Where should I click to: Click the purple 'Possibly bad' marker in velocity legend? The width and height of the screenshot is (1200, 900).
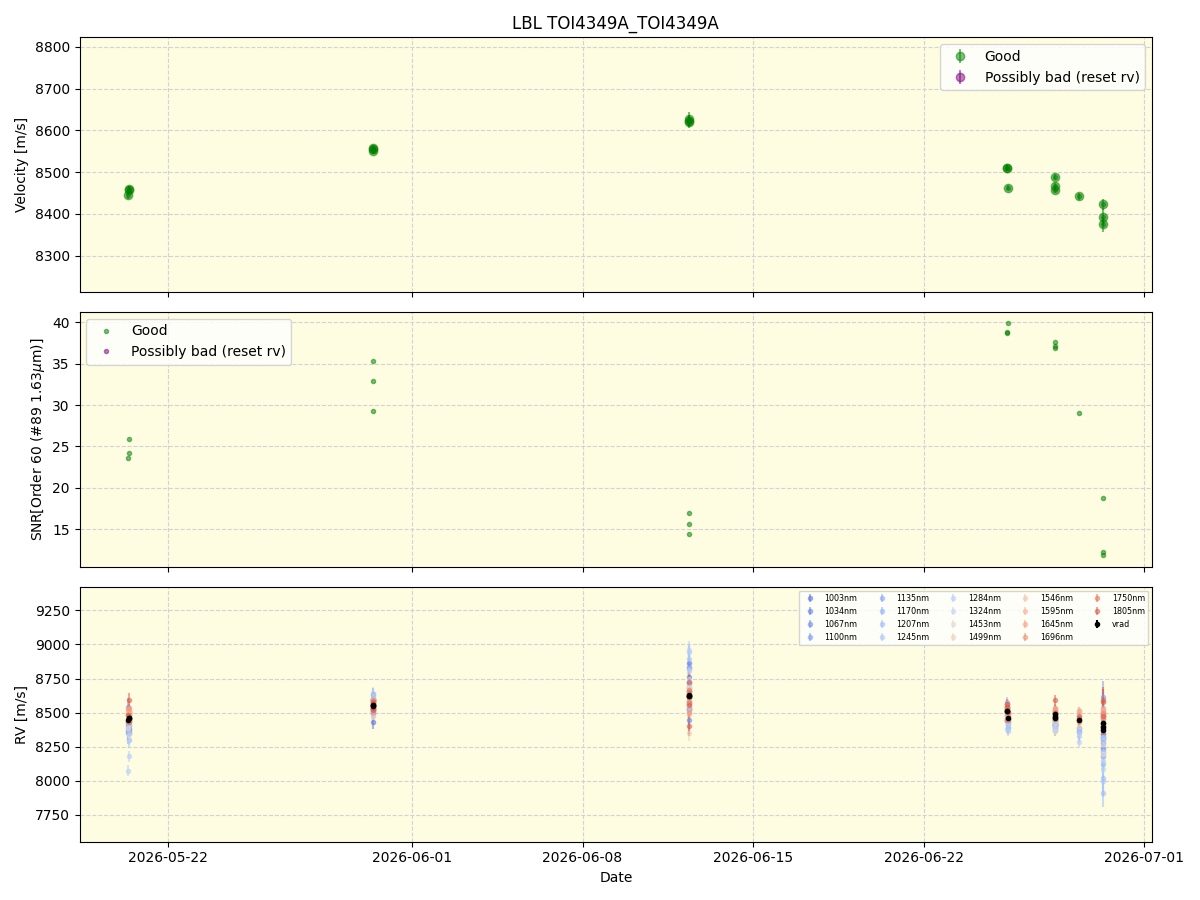[x=961, y=77]
